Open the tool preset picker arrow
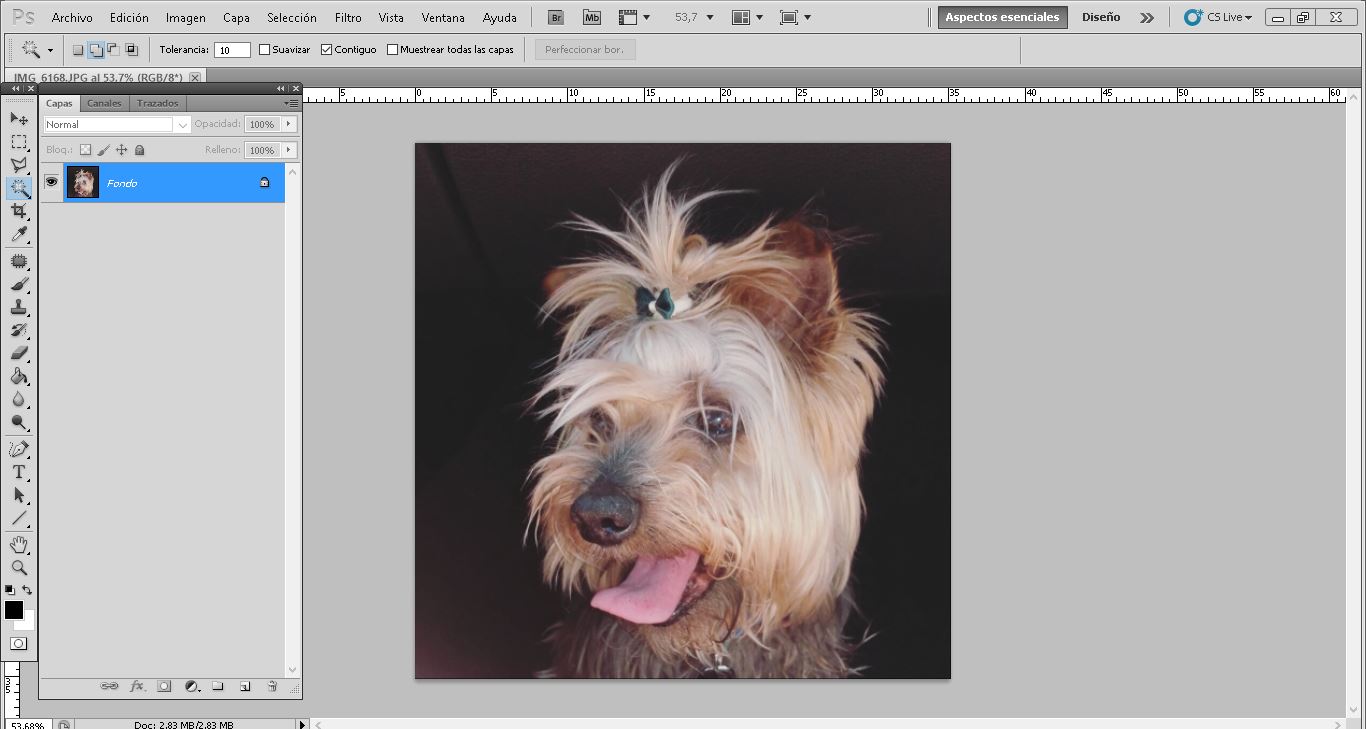The height and width of the screenshot is (729, 1366). 50,49
